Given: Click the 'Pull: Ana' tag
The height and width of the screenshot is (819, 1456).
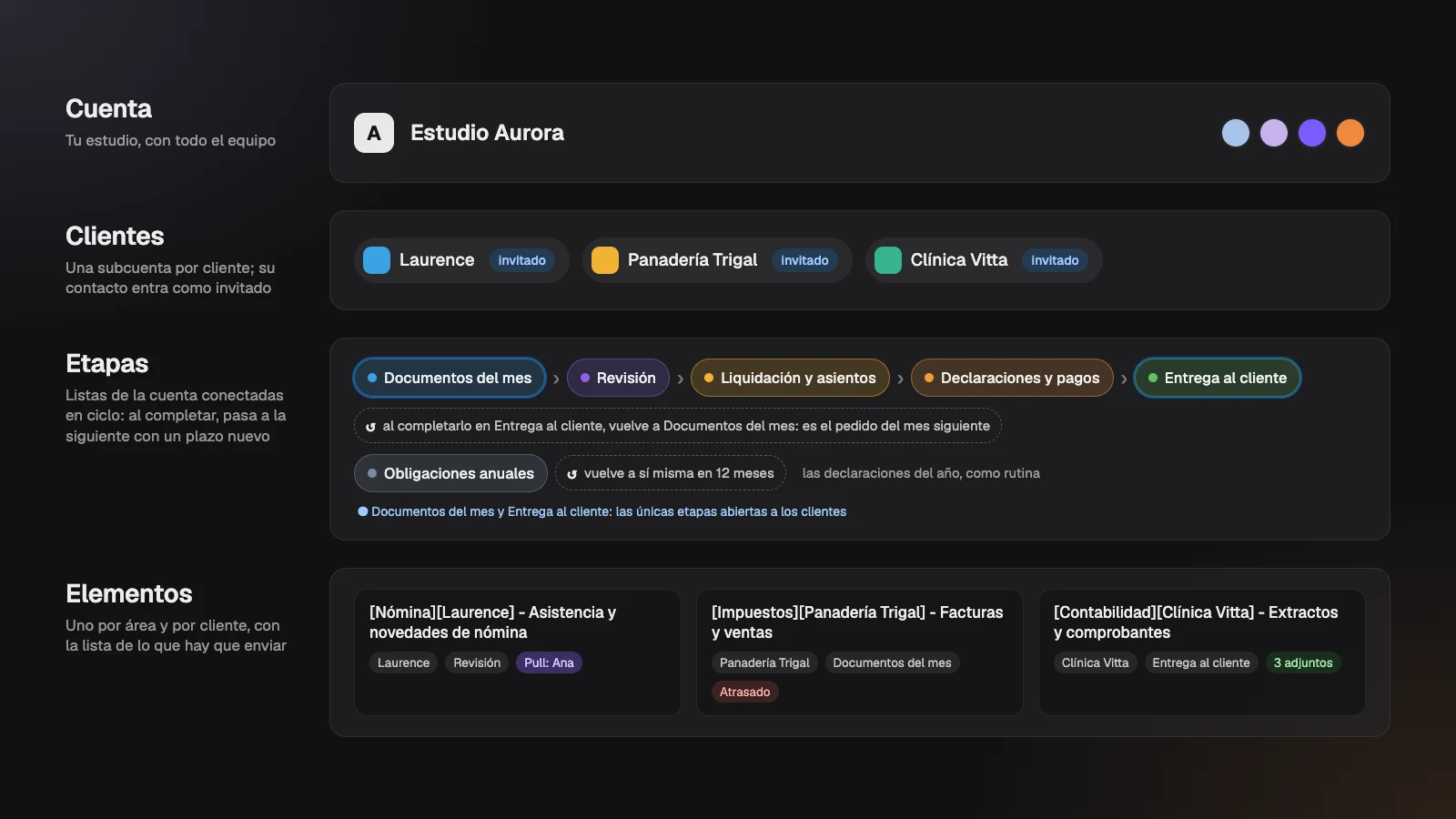Looking at the screenshot, I should click(x=549, y=662).
